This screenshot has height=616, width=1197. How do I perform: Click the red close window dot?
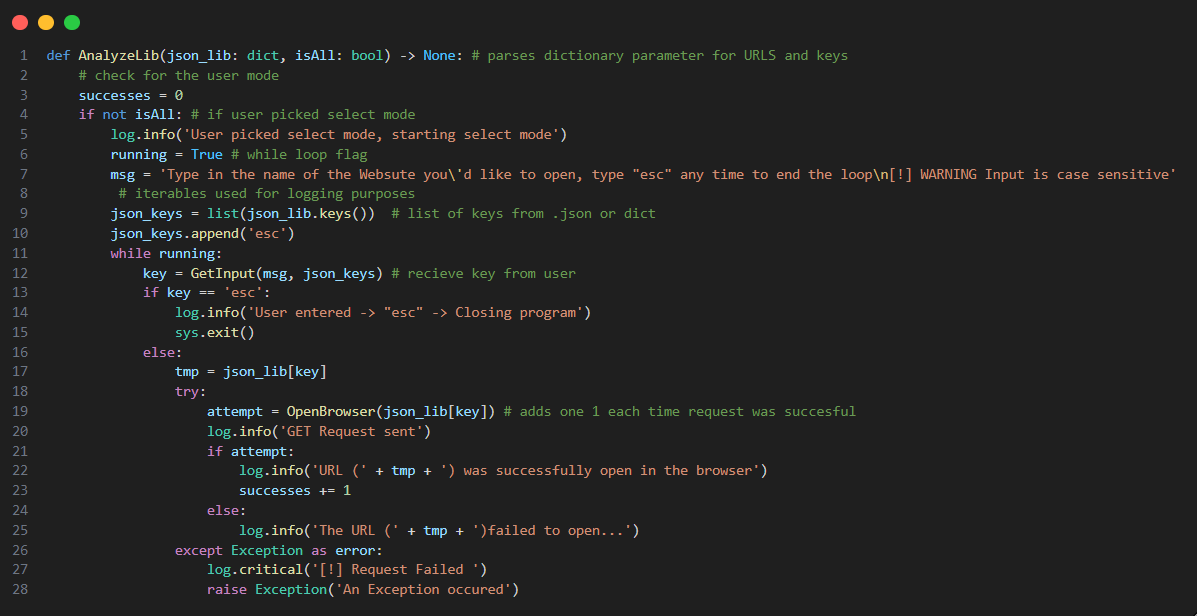[x=20, y=22]
